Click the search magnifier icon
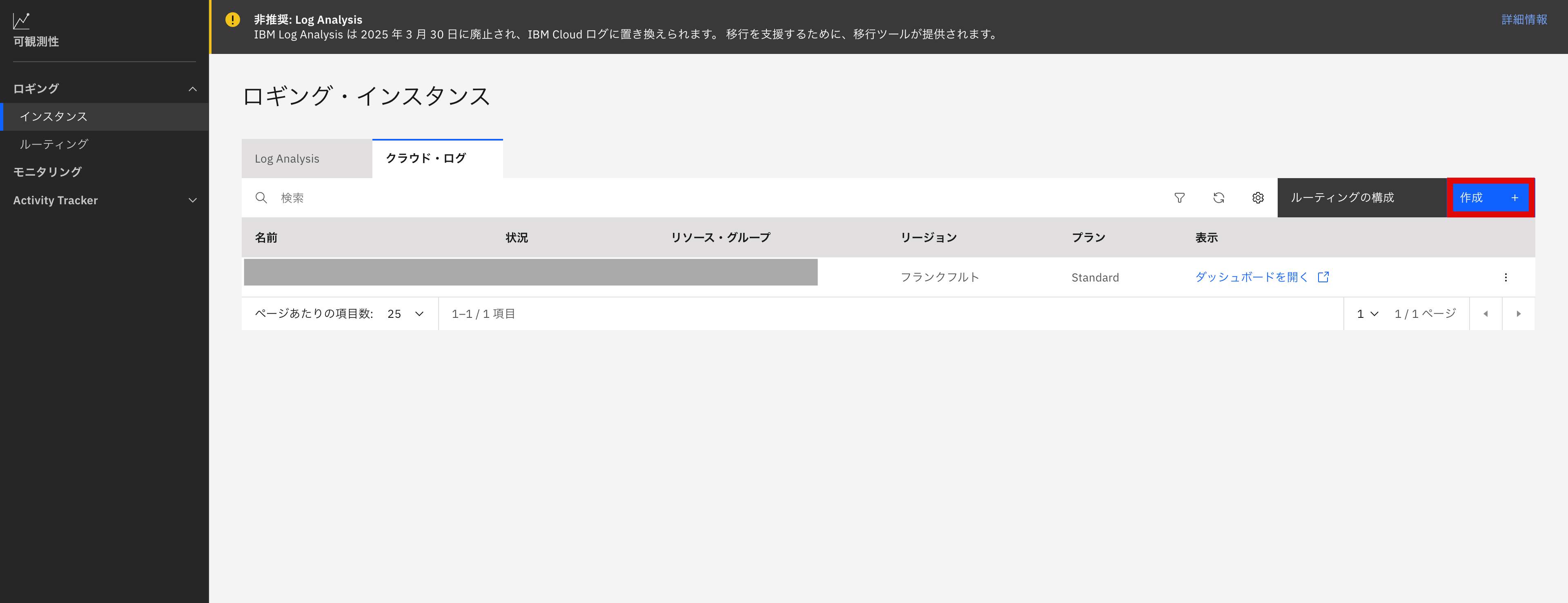 [262, 198]
